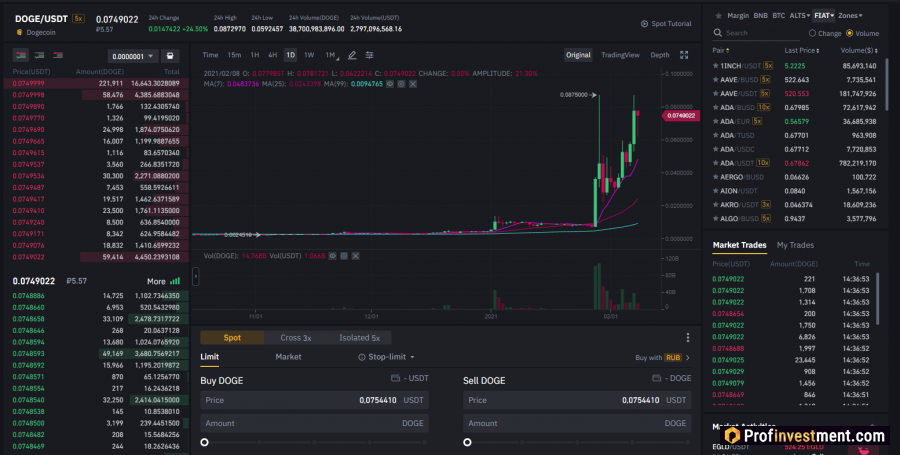Click the favorites star filter
The width and height of the screenshot is (900, 455).
point(719,16)
